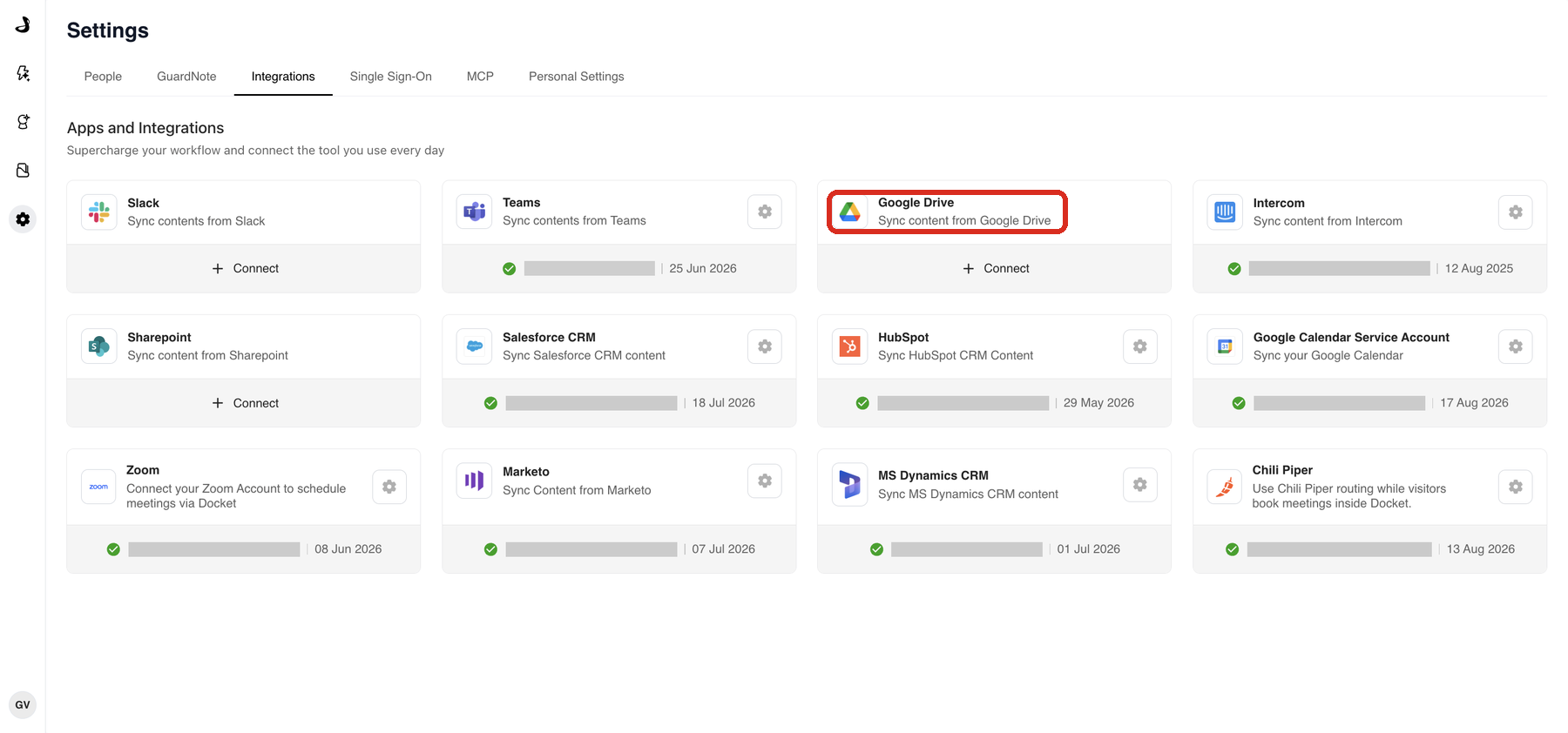
Task: Open Salesforce CRM settings gear
Action: pos(765,346)
